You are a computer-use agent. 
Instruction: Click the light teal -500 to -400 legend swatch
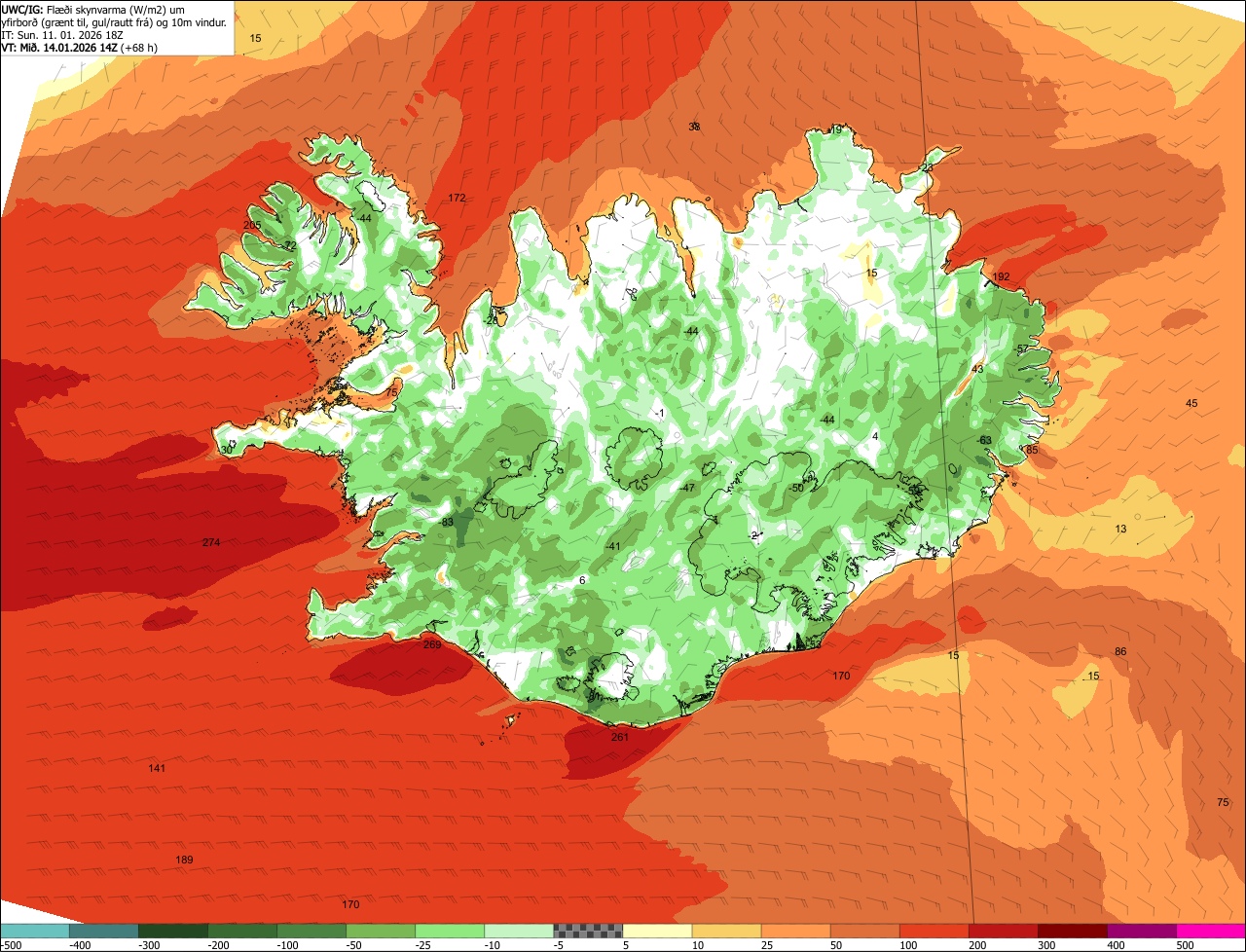pos(35,931)
